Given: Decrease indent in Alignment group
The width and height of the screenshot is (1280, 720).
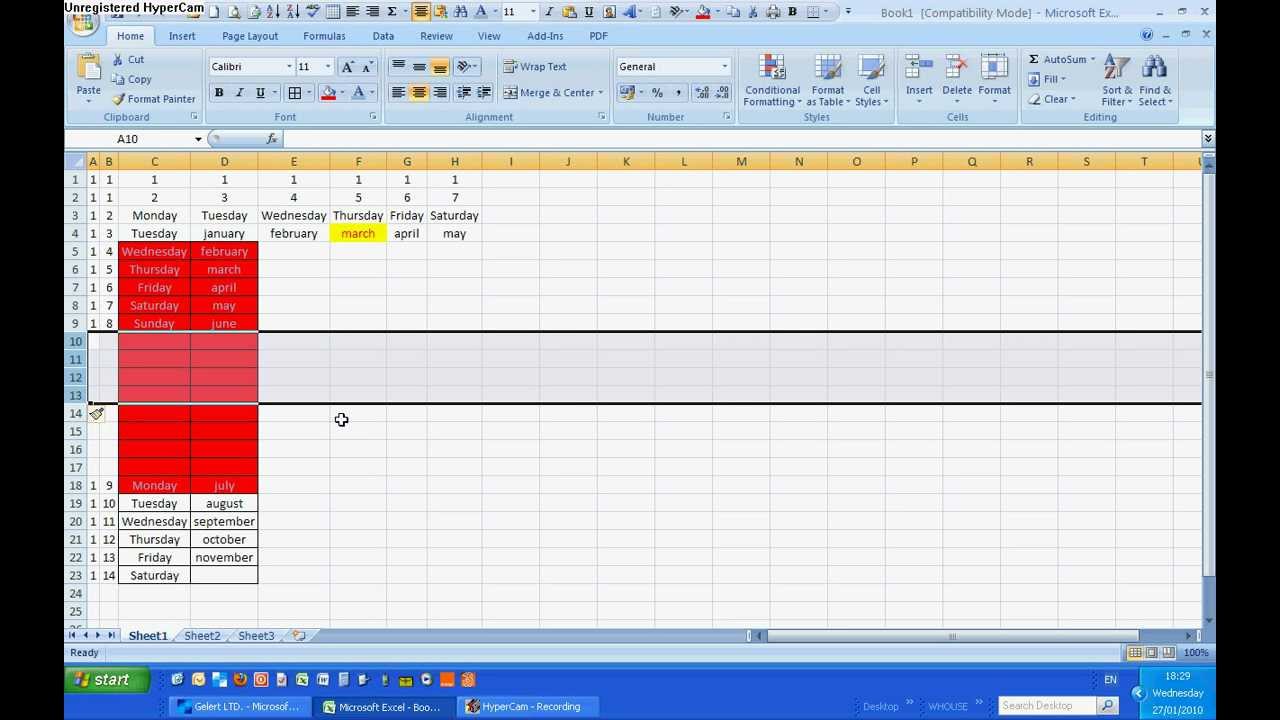Looking at the screenshot, I should tap(463, 93).
